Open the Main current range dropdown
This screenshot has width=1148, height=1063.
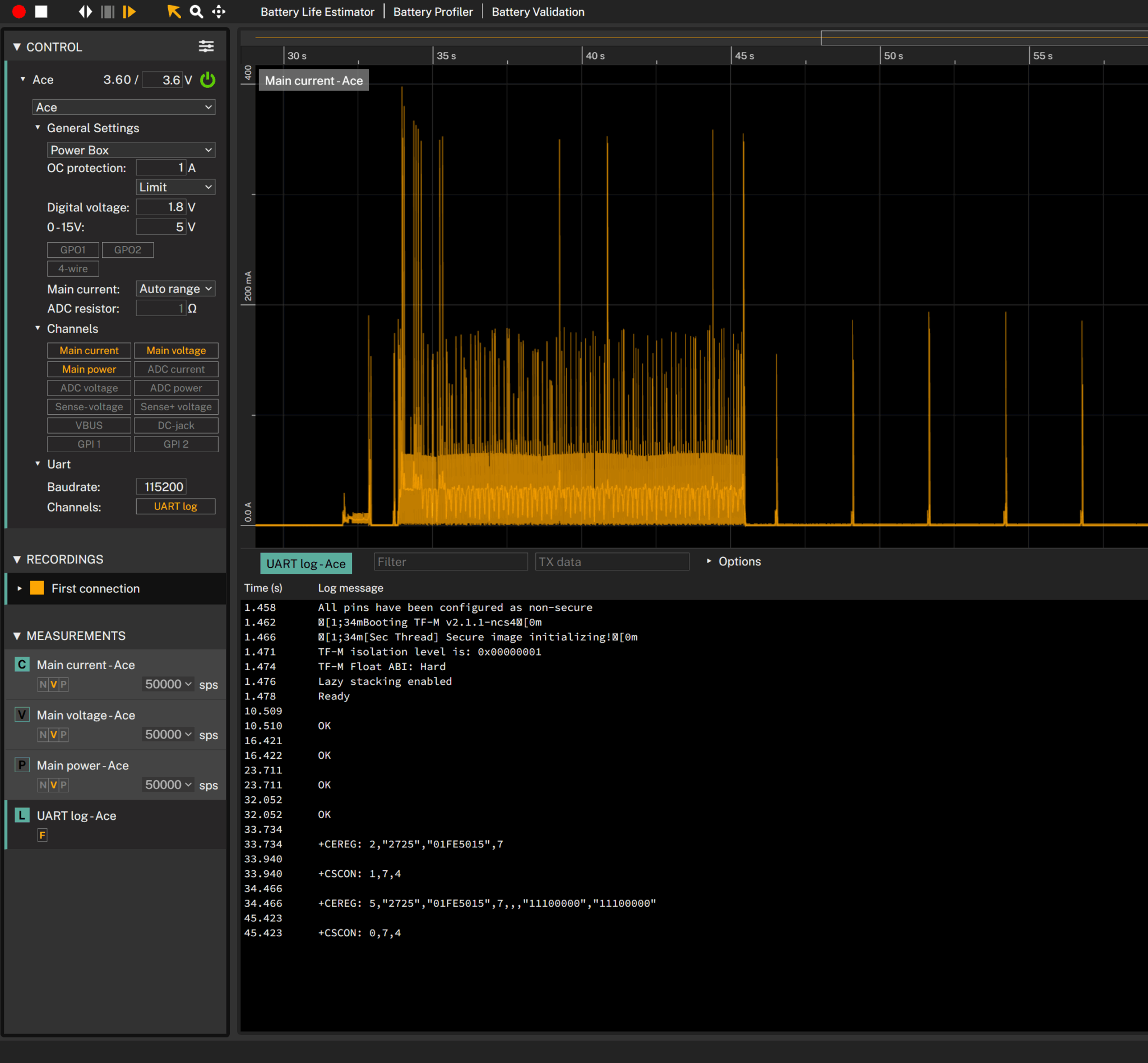[175, 288]
